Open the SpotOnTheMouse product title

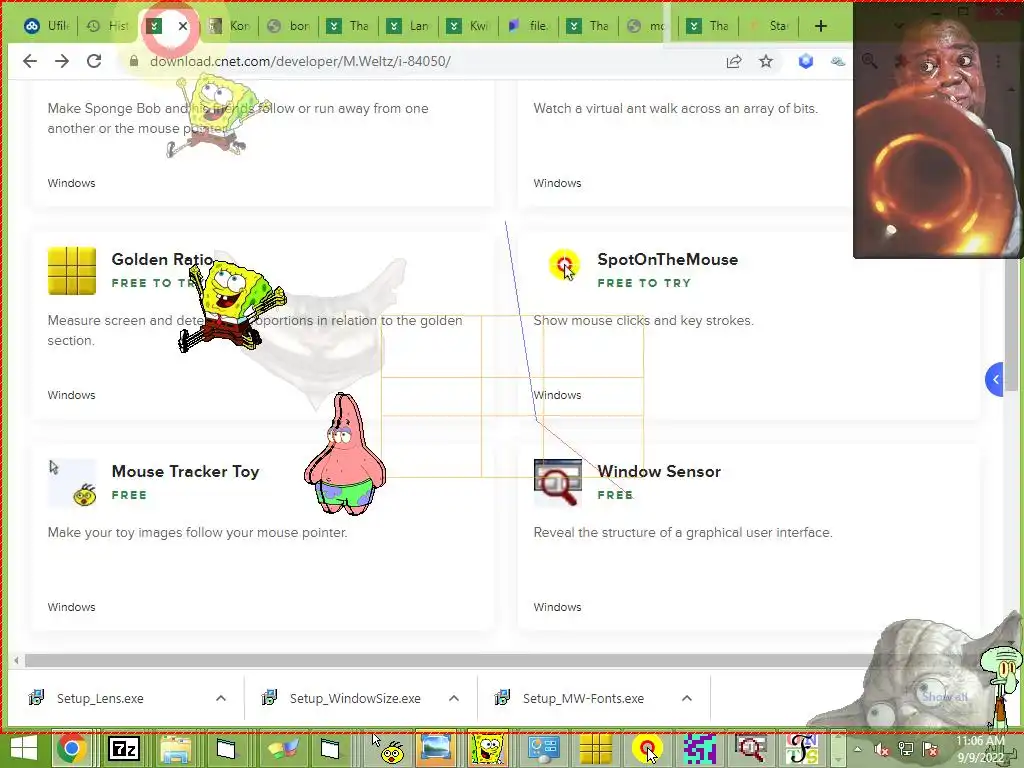667,259
